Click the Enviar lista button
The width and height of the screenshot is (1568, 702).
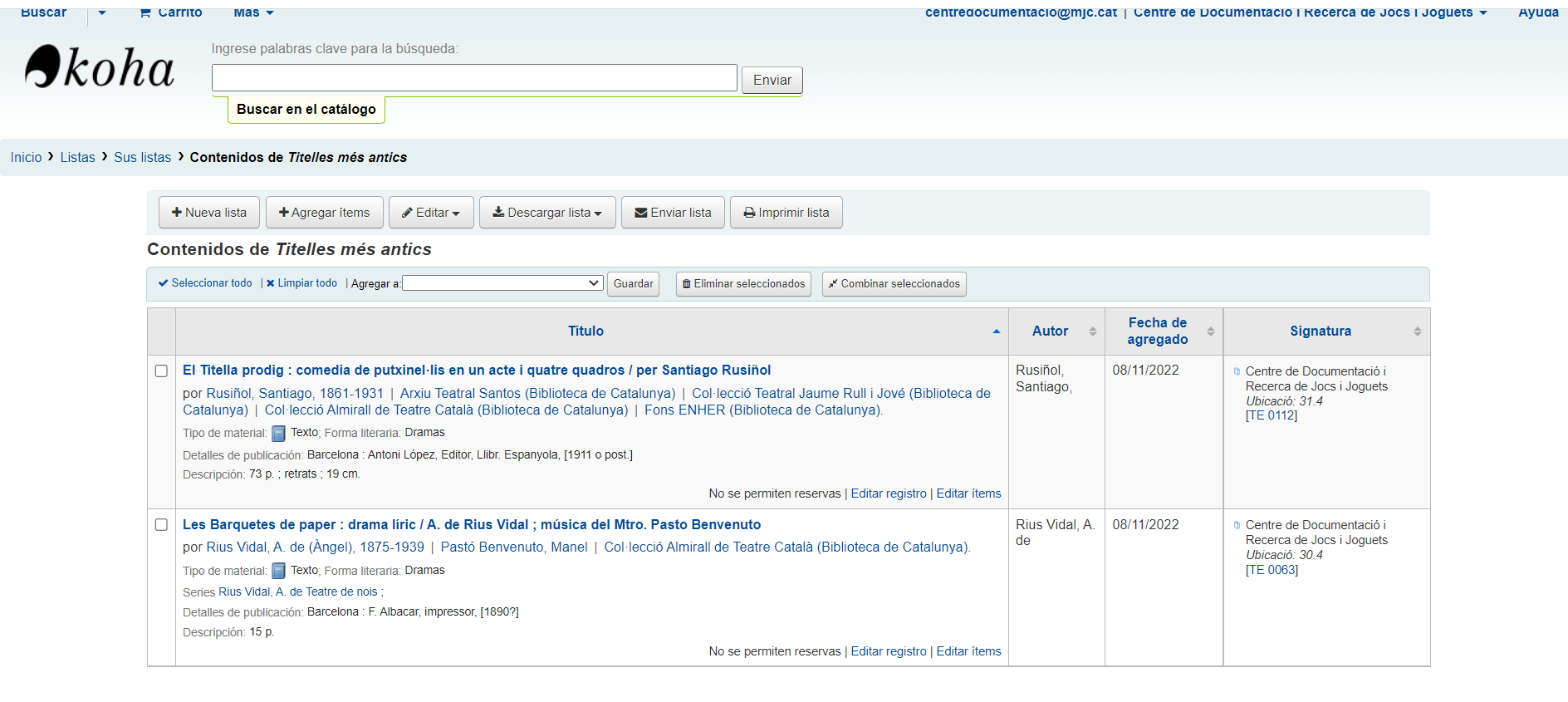(673, 213)
